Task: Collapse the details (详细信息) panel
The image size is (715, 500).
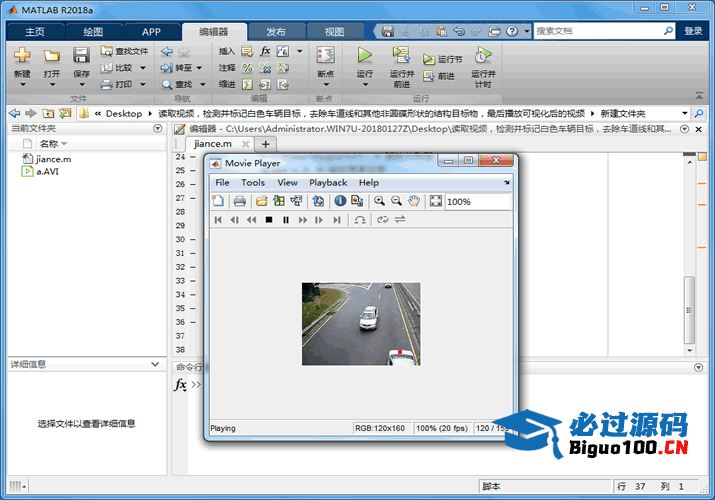Action: [x=155, y=364]
